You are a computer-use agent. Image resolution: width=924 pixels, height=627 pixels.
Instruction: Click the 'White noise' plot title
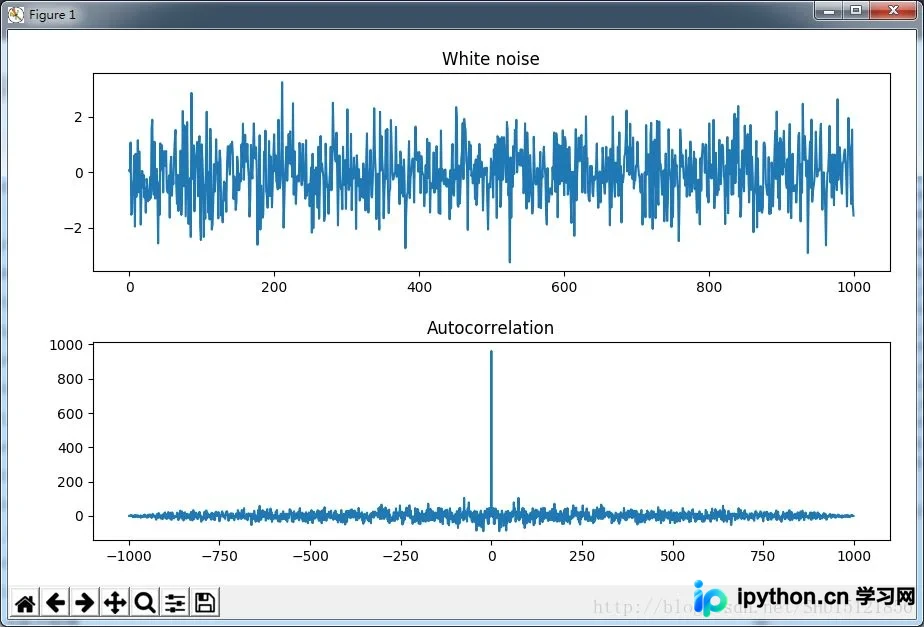point(490,59)
